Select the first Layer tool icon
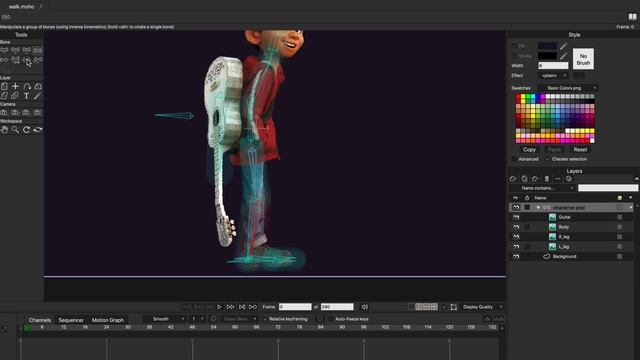 click(4, 86)
